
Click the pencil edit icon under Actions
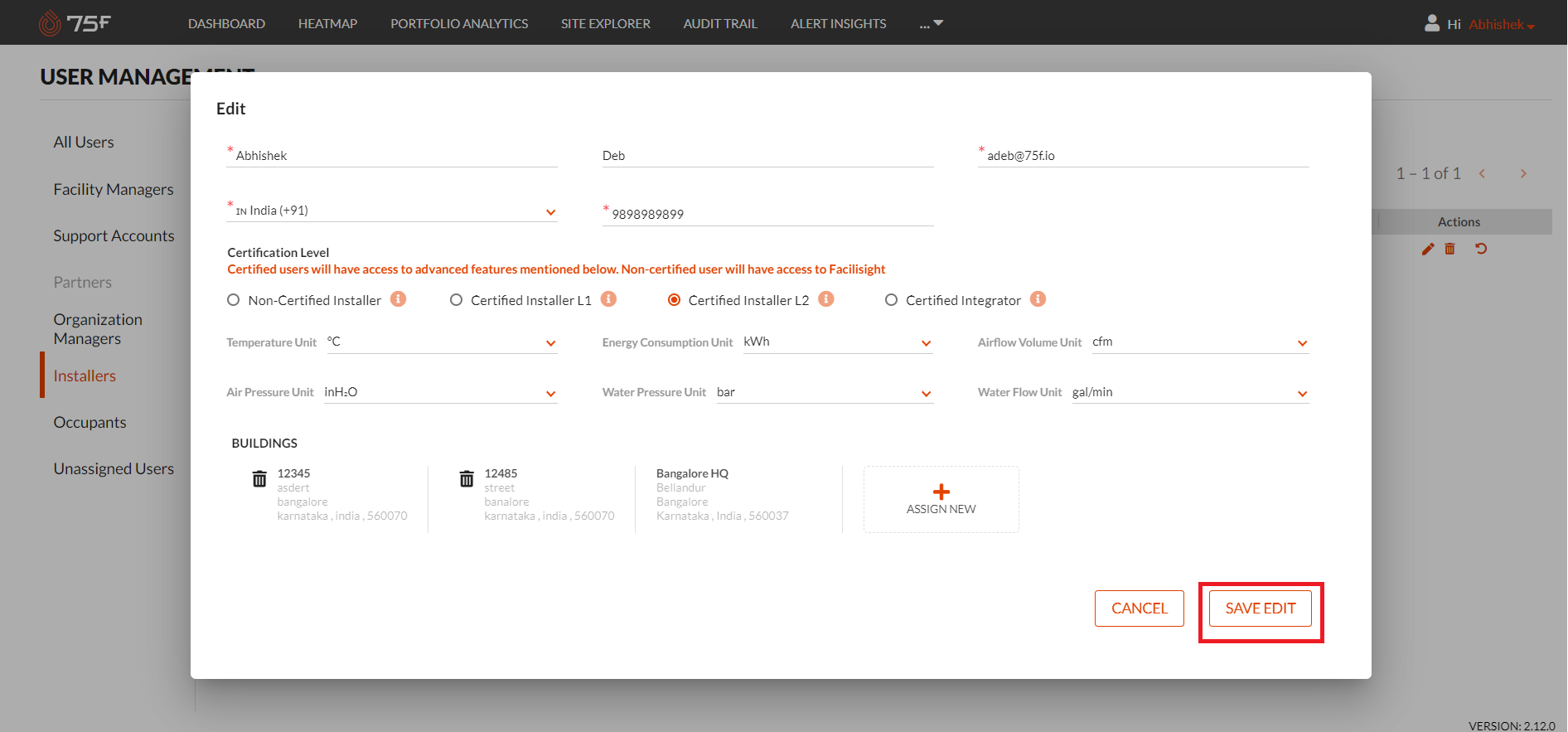point(1428,249)
